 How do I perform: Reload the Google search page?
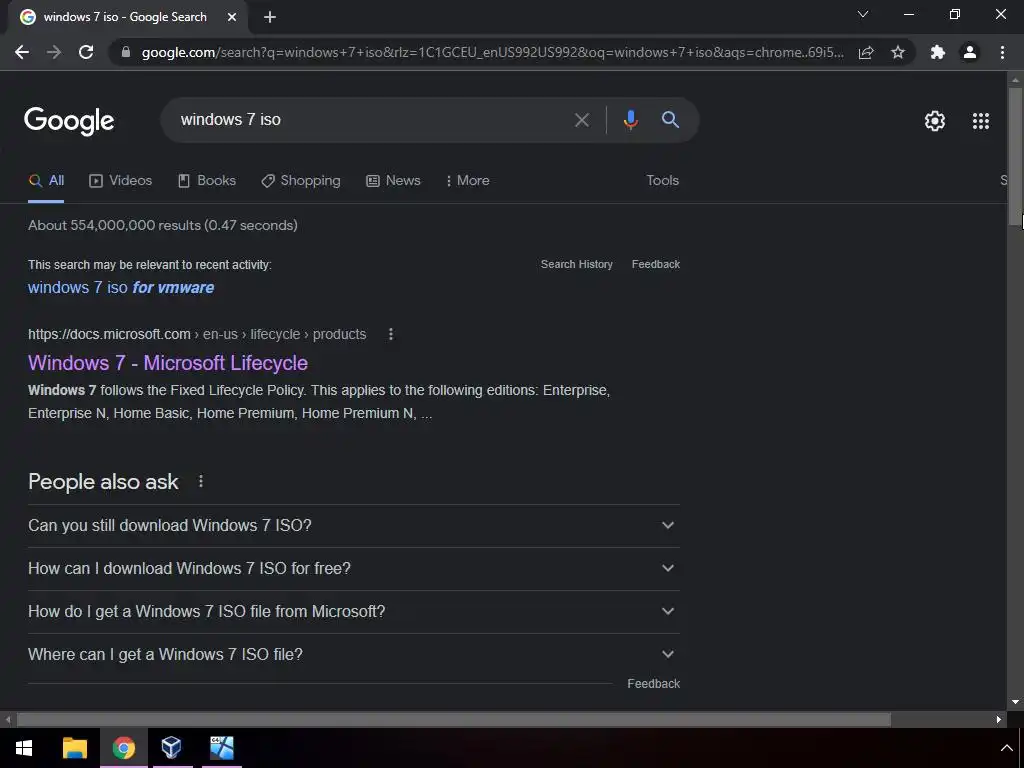point(86,52)
